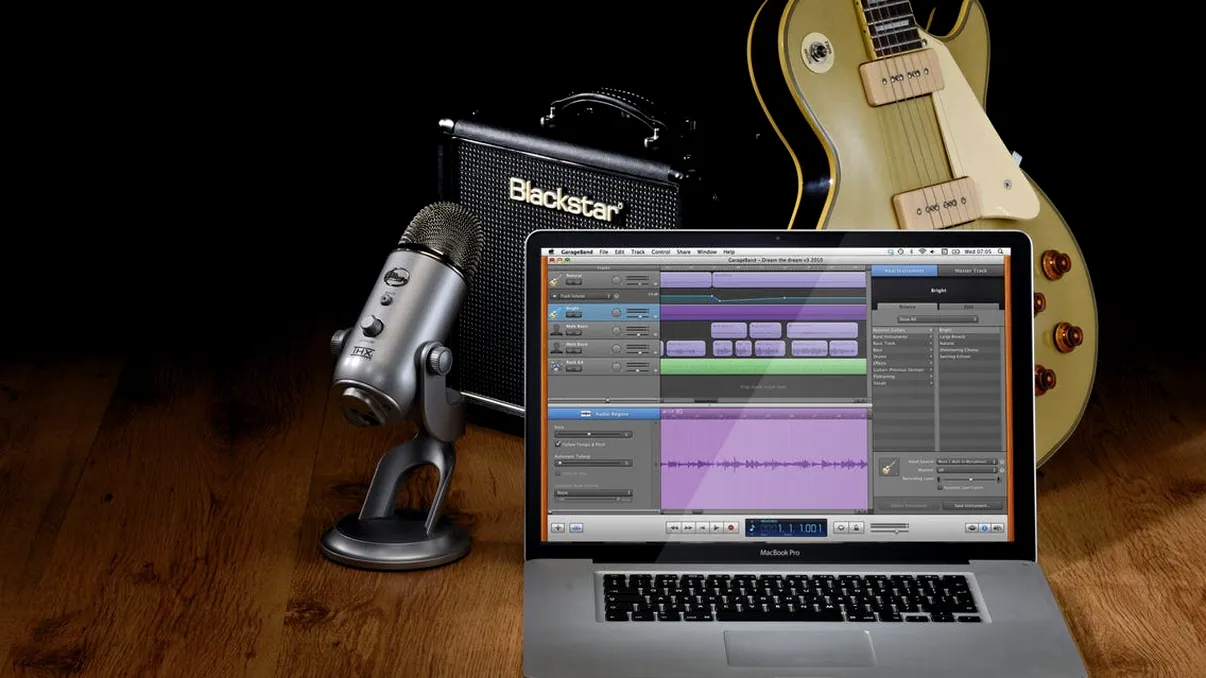Open the Track menu
This screenshot has height=678, width=1206.
tap(638, 252)
